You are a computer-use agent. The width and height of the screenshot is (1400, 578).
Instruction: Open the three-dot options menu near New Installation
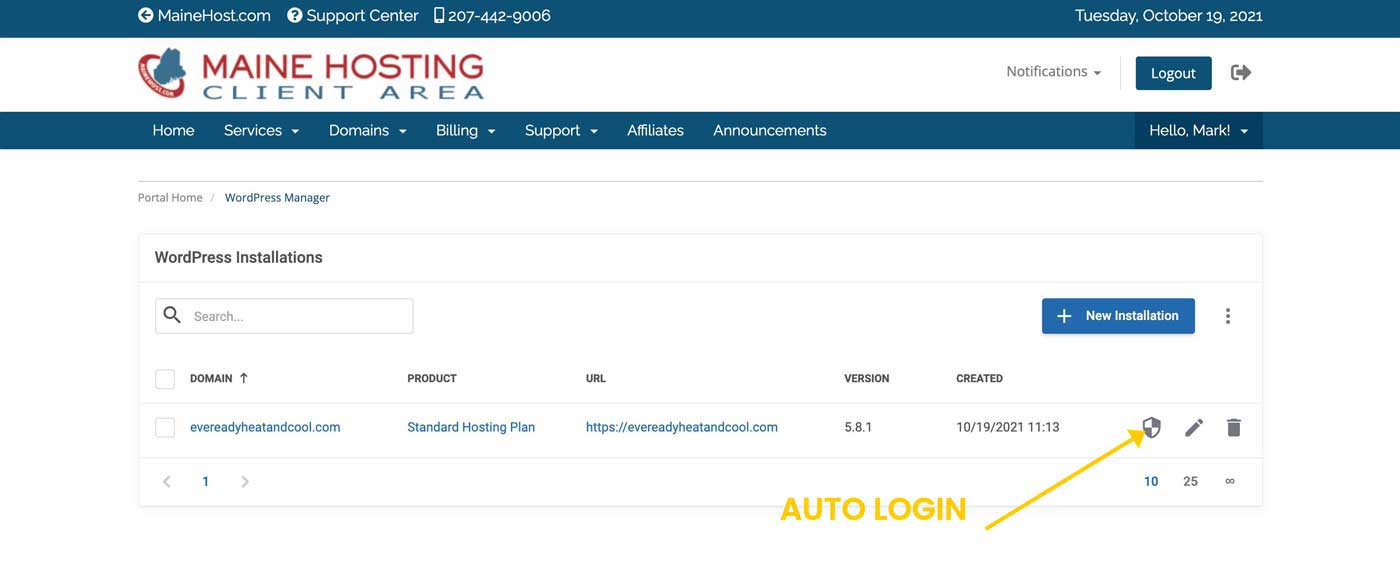[1228, 315]
